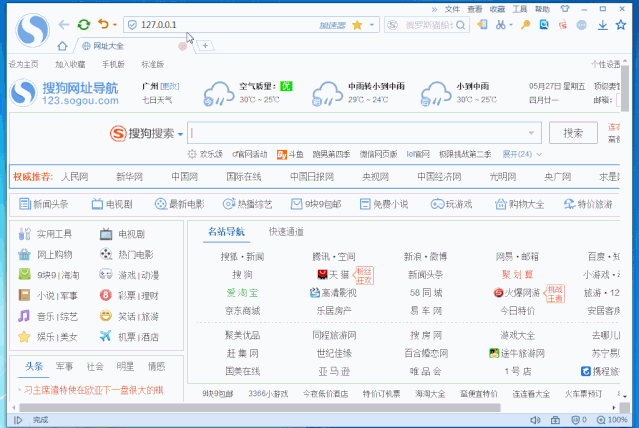Select the 军事 news tab
This screenshot has width=639, height=428.
[64, 366]
